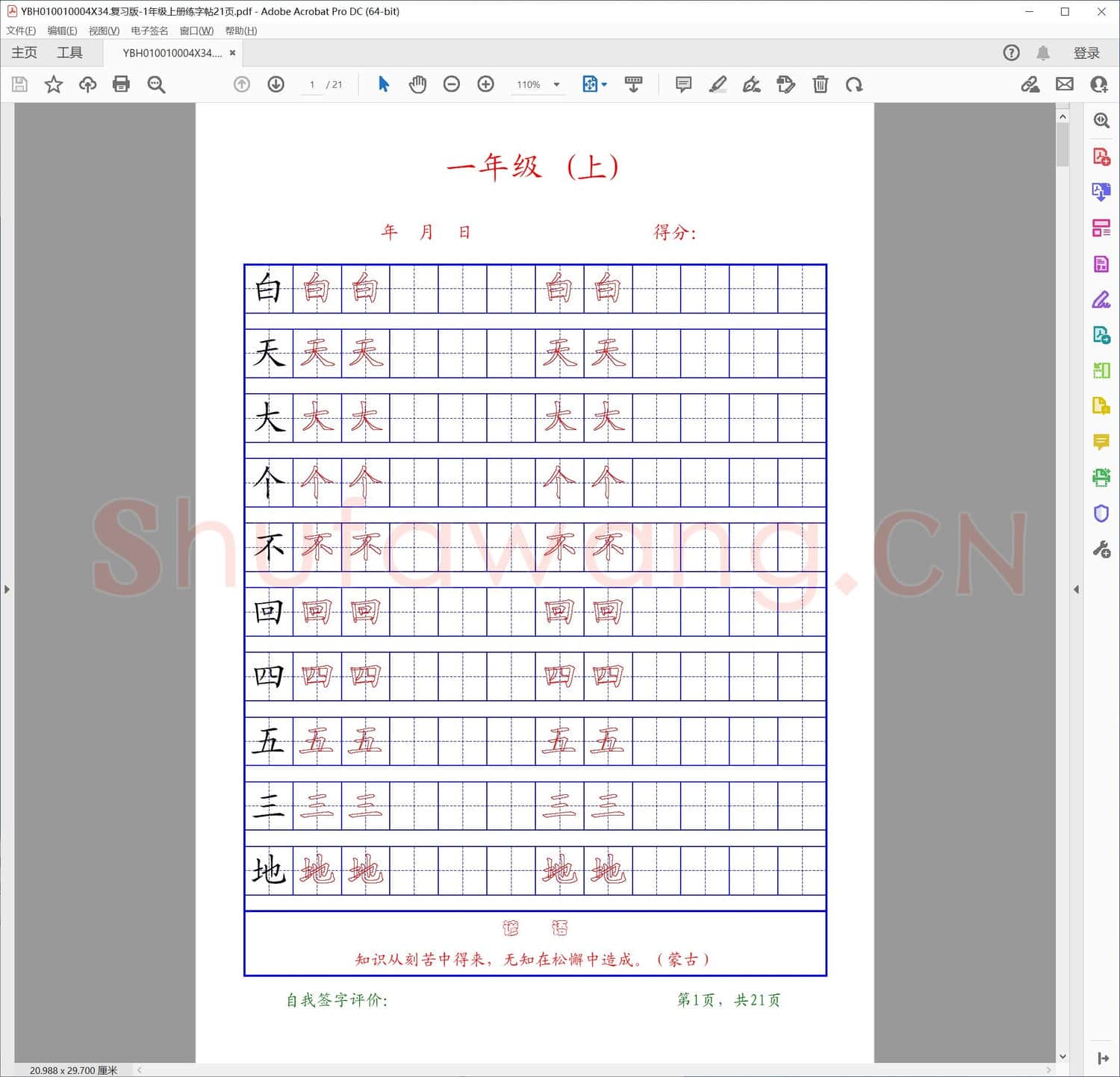Click the vertical scrollbar thumb
This screenshot has width=1120, height=1077.
[1063, 145]
